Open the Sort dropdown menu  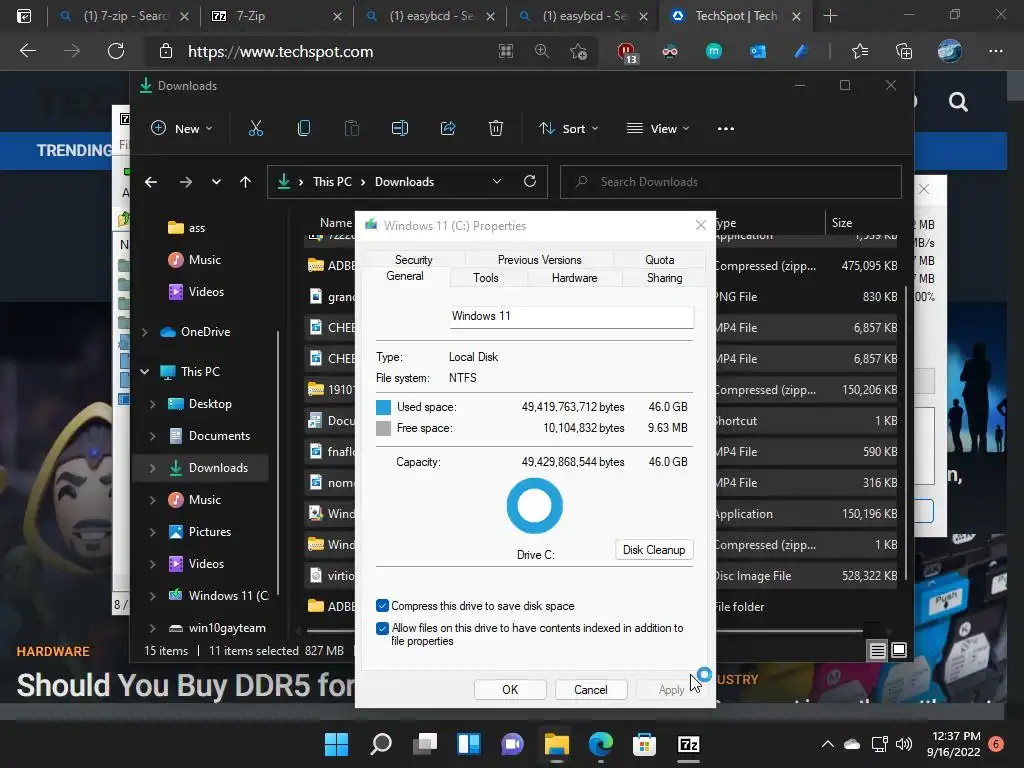pyautogui.click(x=568, y=129)
